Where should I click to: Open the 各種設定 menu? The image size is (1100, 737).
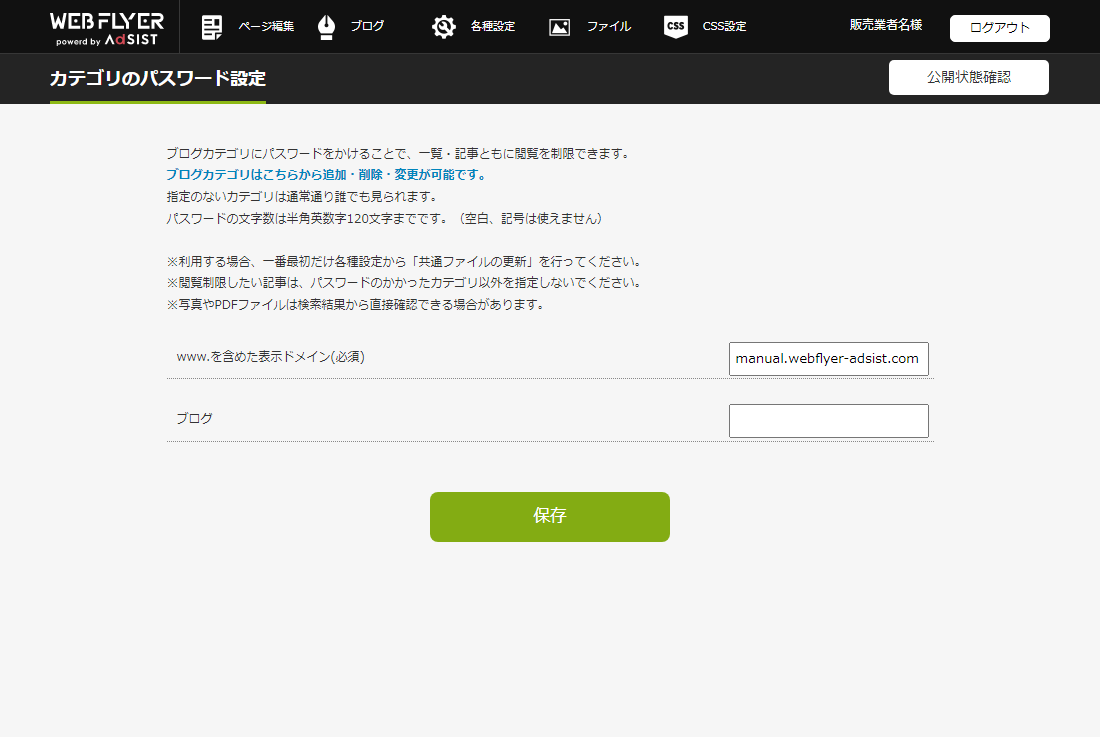492,27
